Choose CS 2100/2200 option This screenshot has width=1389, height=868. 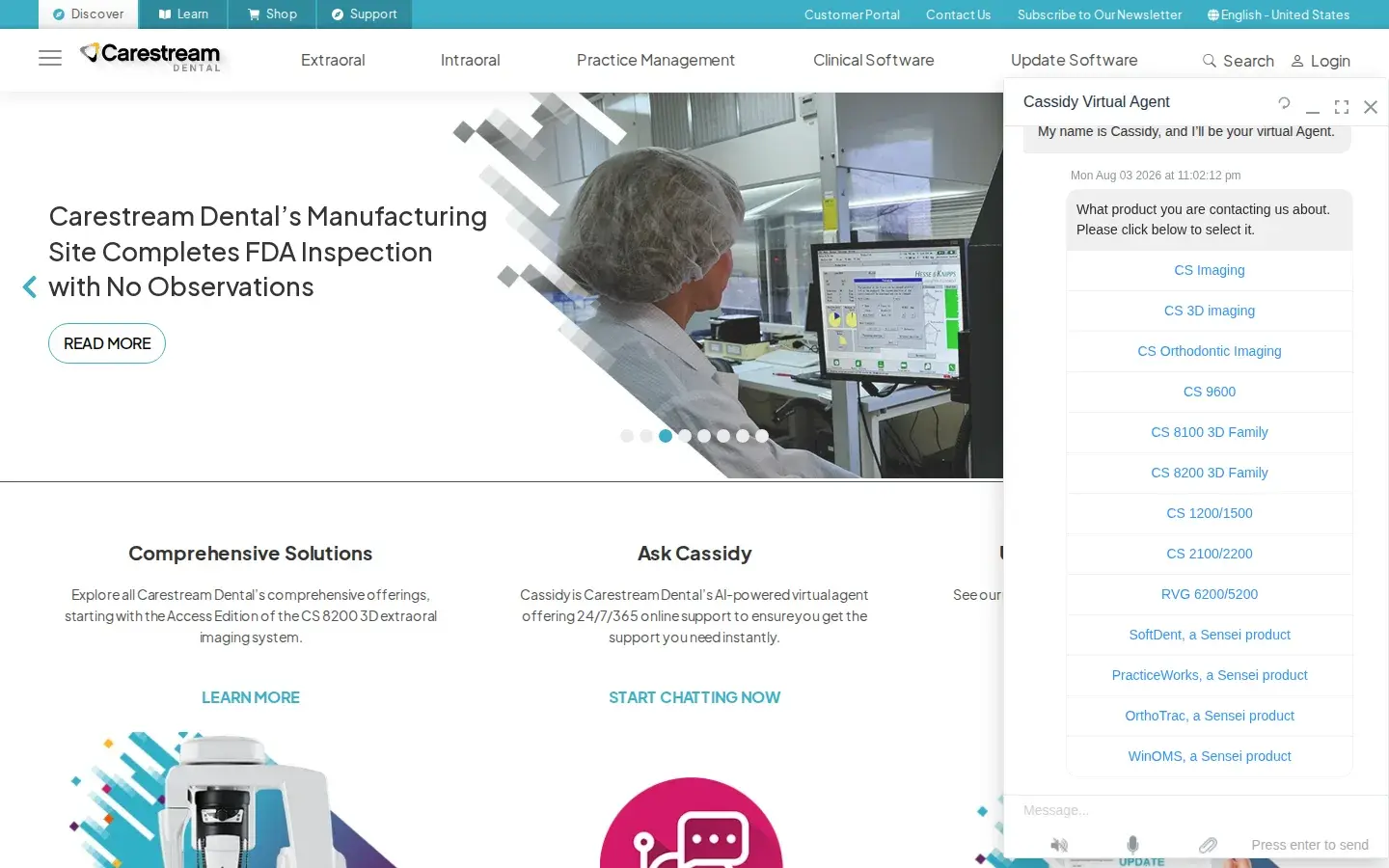[1210, 554]
